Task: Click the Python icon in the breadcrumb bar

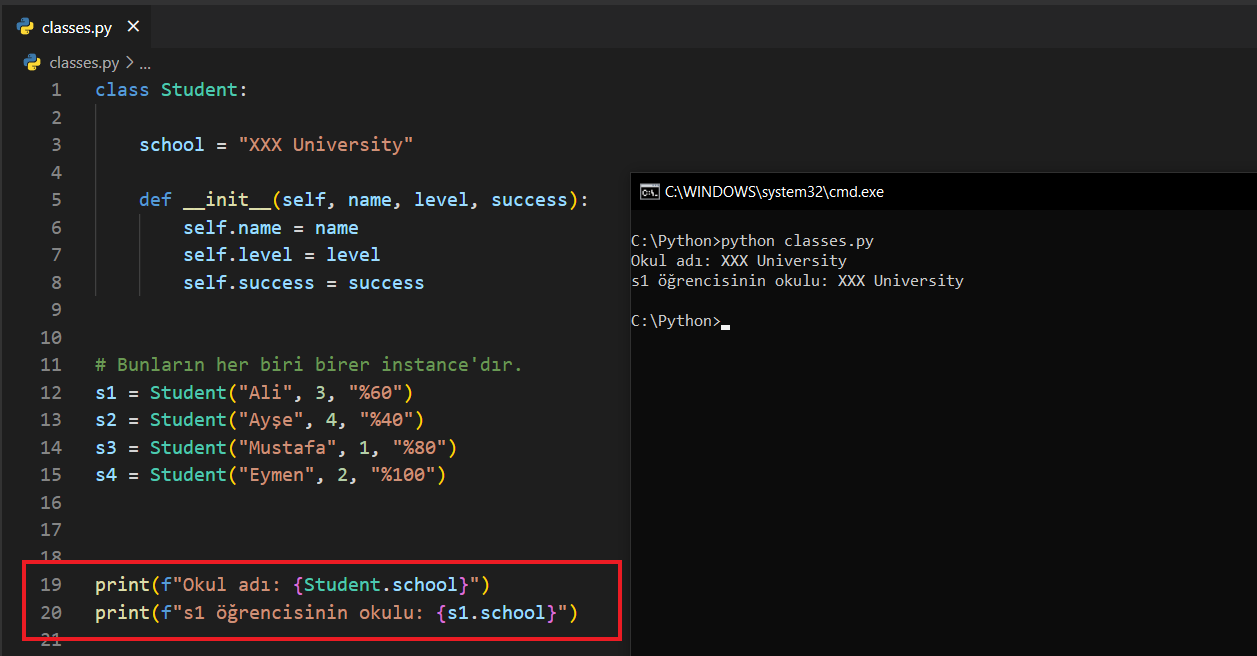Action: 33,63
